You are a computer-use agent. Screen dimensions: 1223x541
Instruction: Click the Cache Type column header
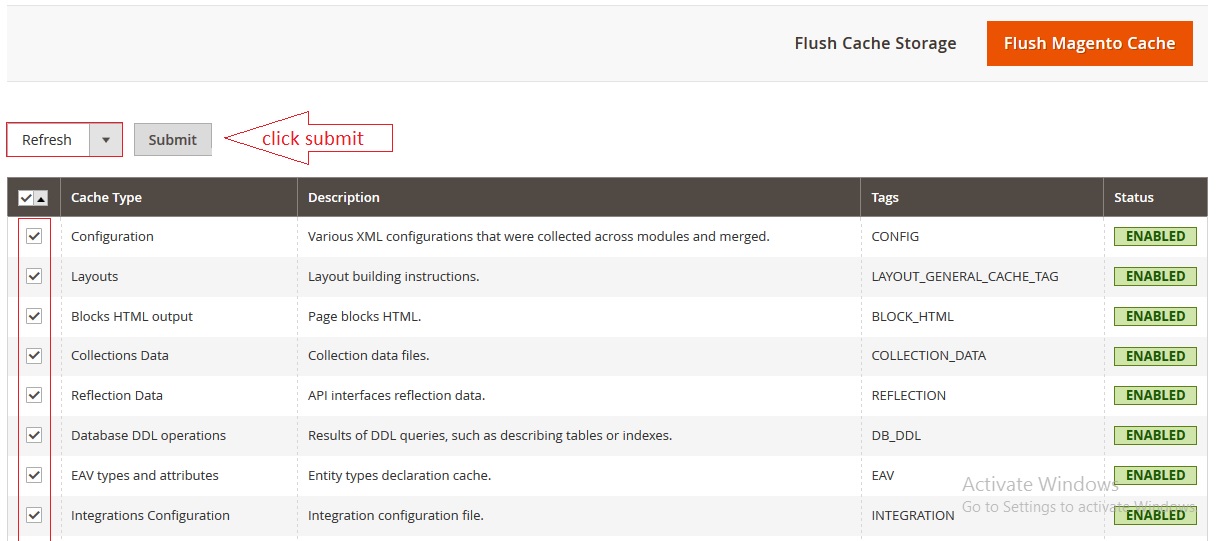pos(107,198)
